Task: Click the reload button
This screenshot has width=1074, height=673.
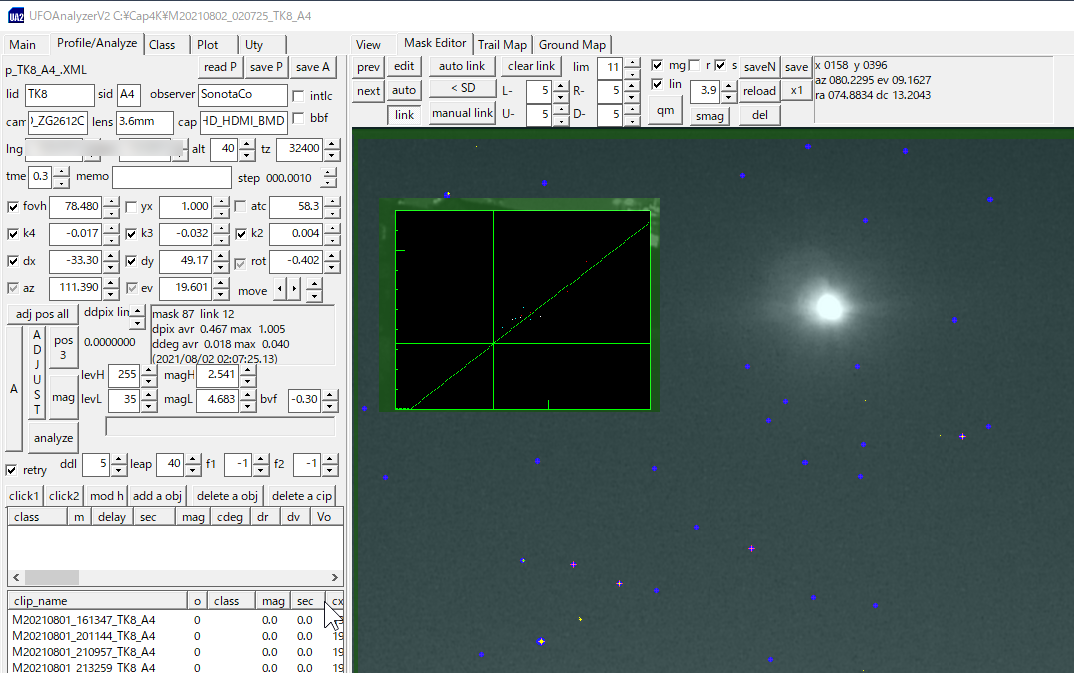Action: coord(758,90)
